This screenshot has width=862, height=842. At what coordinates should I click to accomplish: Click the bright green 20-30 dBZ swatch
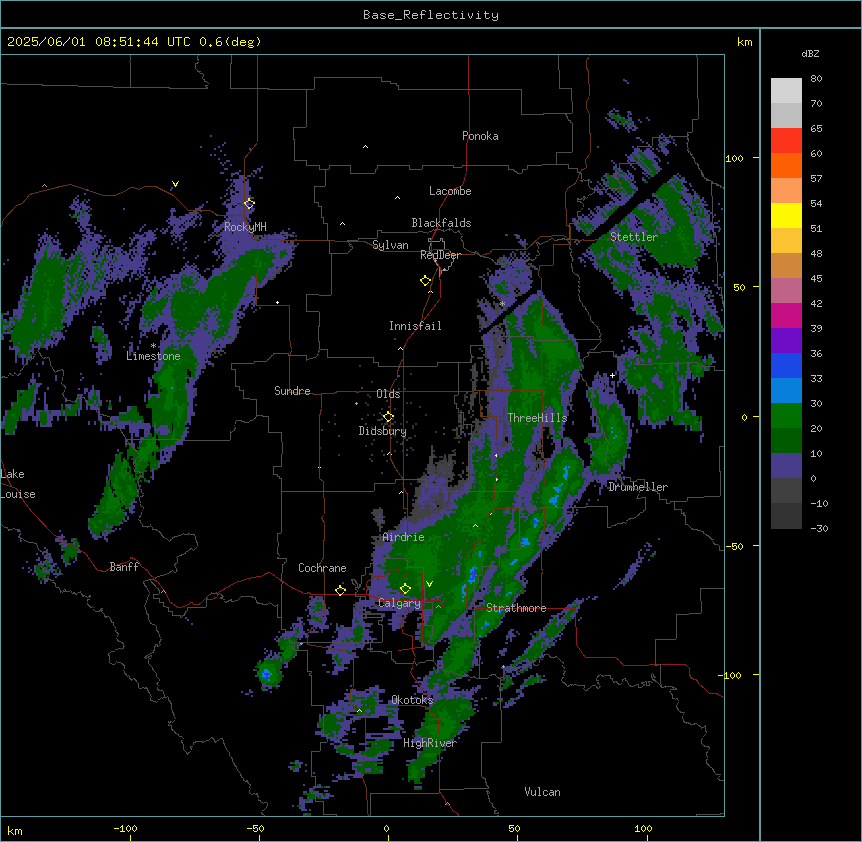click(x=786, y=416)
